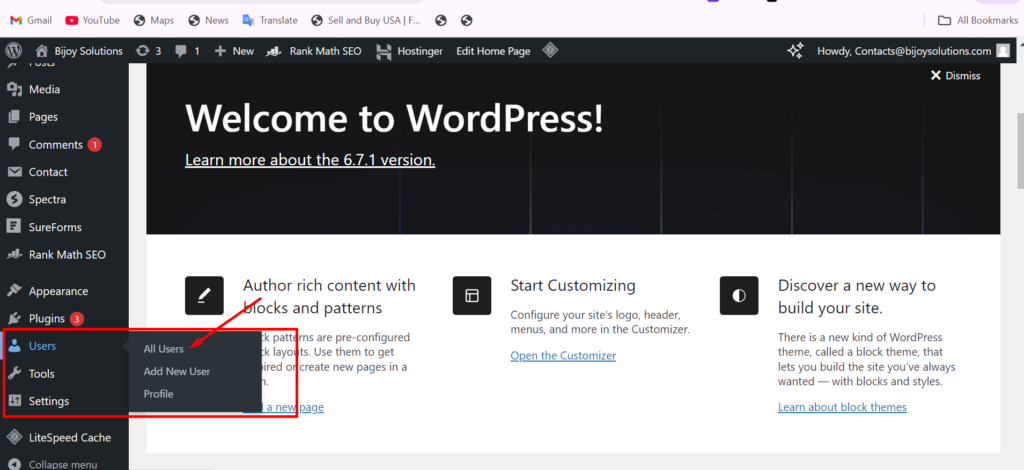Open the Hostinger toolbar icon

(384, 51)
